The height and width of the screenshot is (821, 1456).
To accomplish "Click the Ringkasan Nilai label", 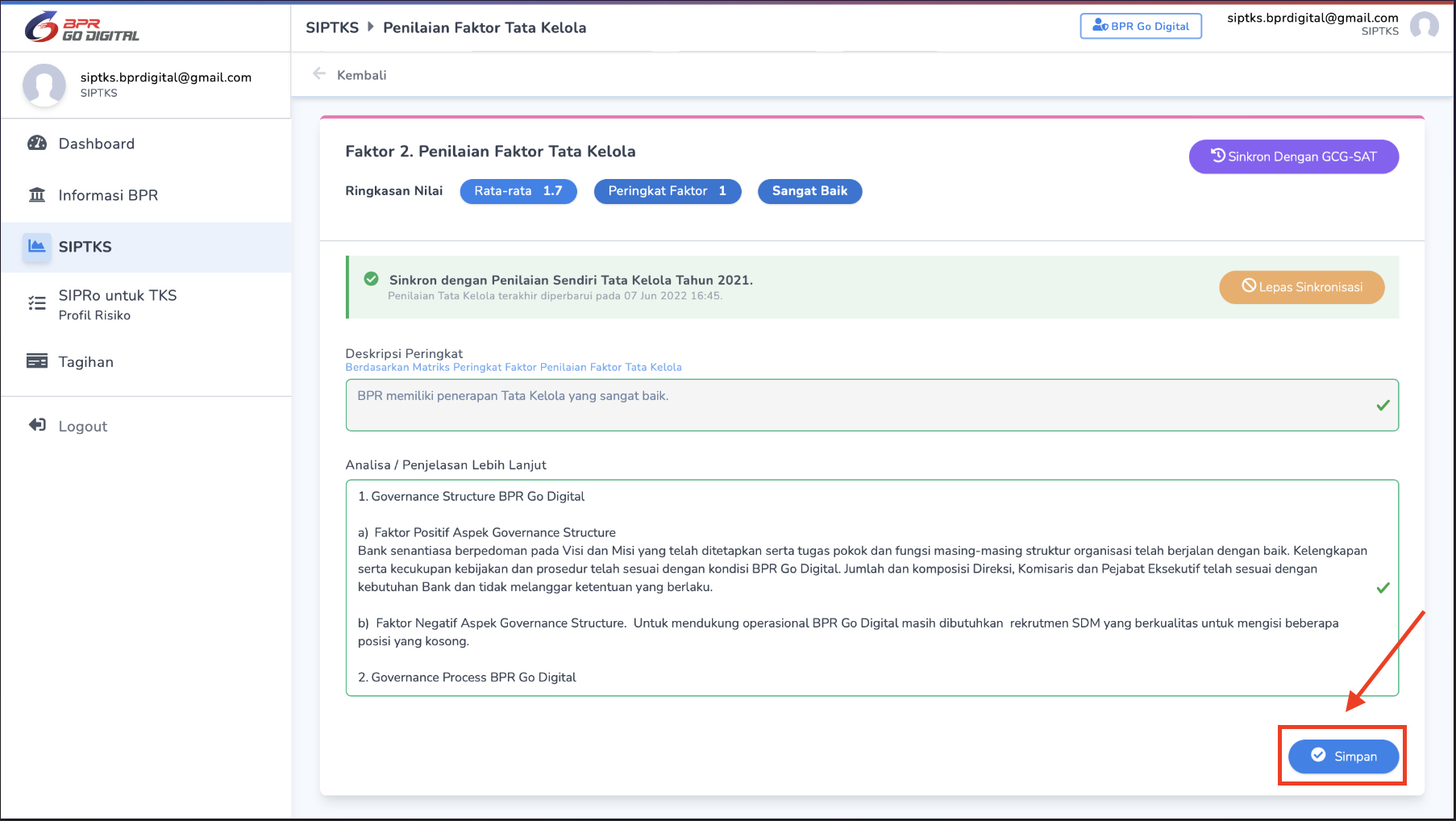I will click(x=394, y=191).
